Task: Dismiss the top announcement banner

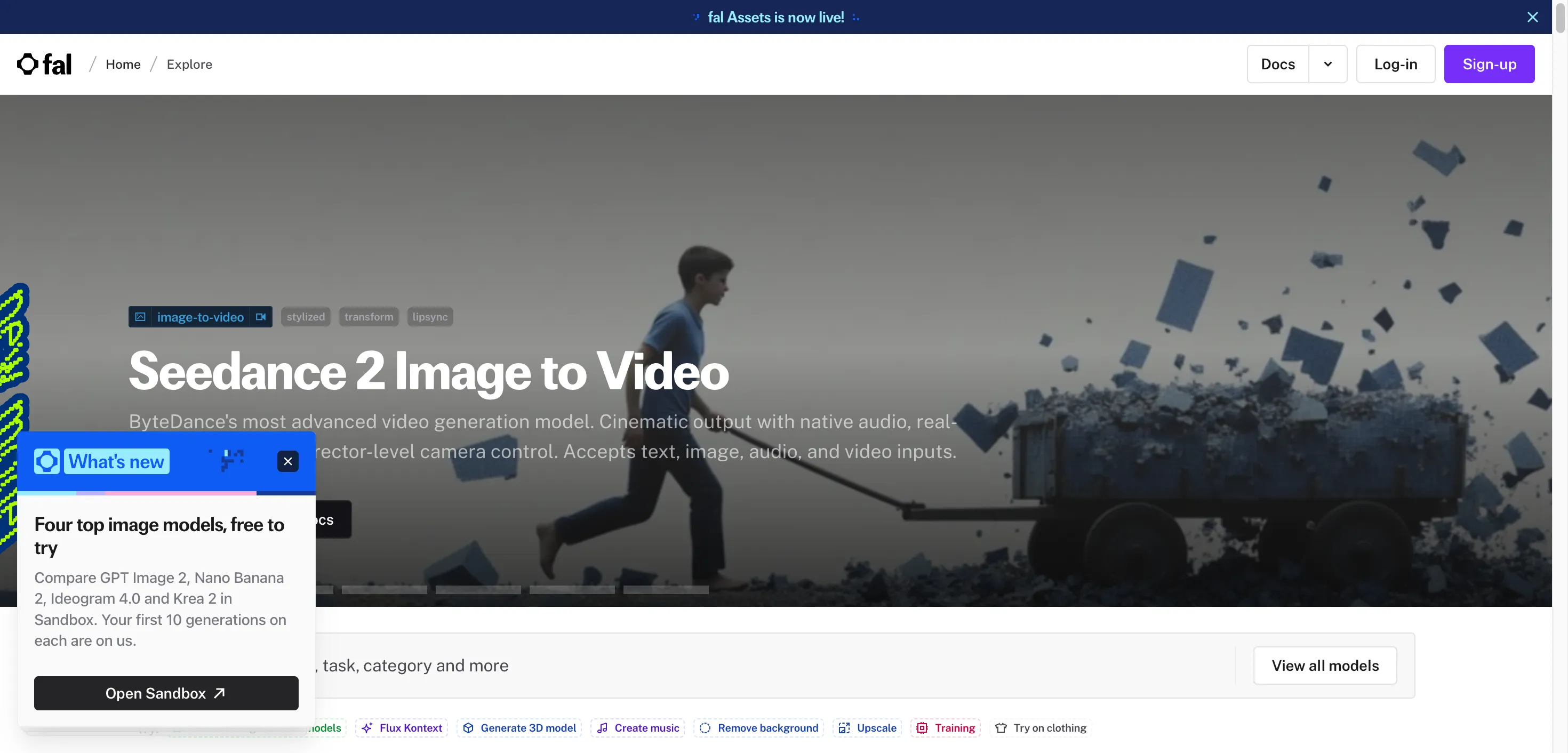Action: [1532, 17]
